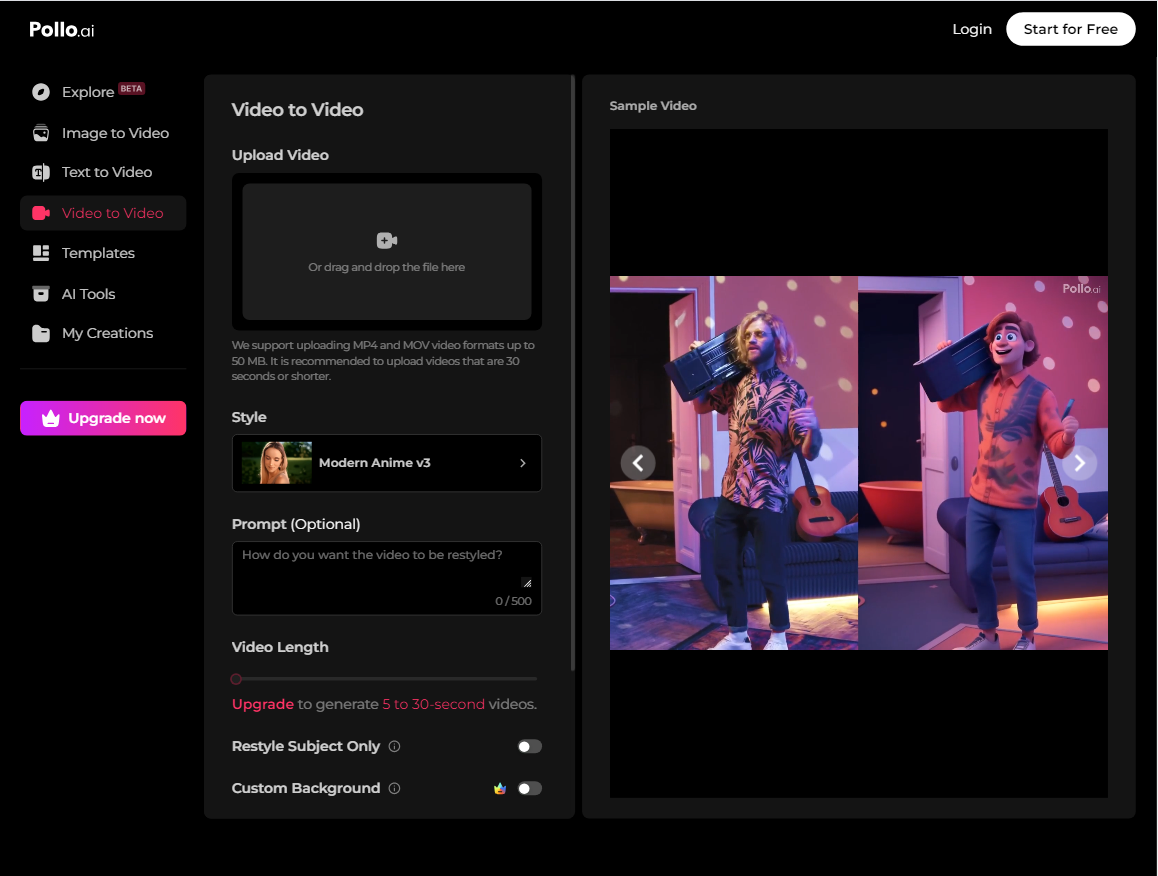Click Start for Free button
Image resolution: width=1158 pixels, height=876 pixels.
click(1070, 30)
